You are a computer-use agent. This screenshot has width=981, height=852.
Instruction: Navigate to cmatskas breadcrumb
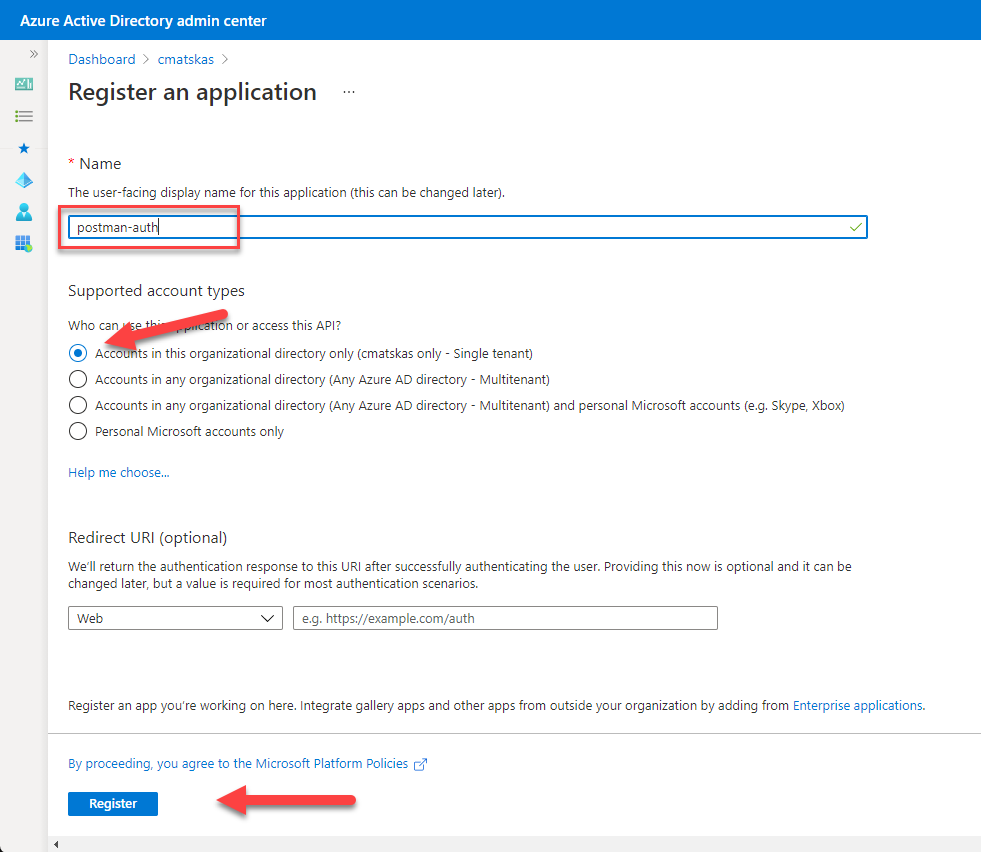[185, 59]
